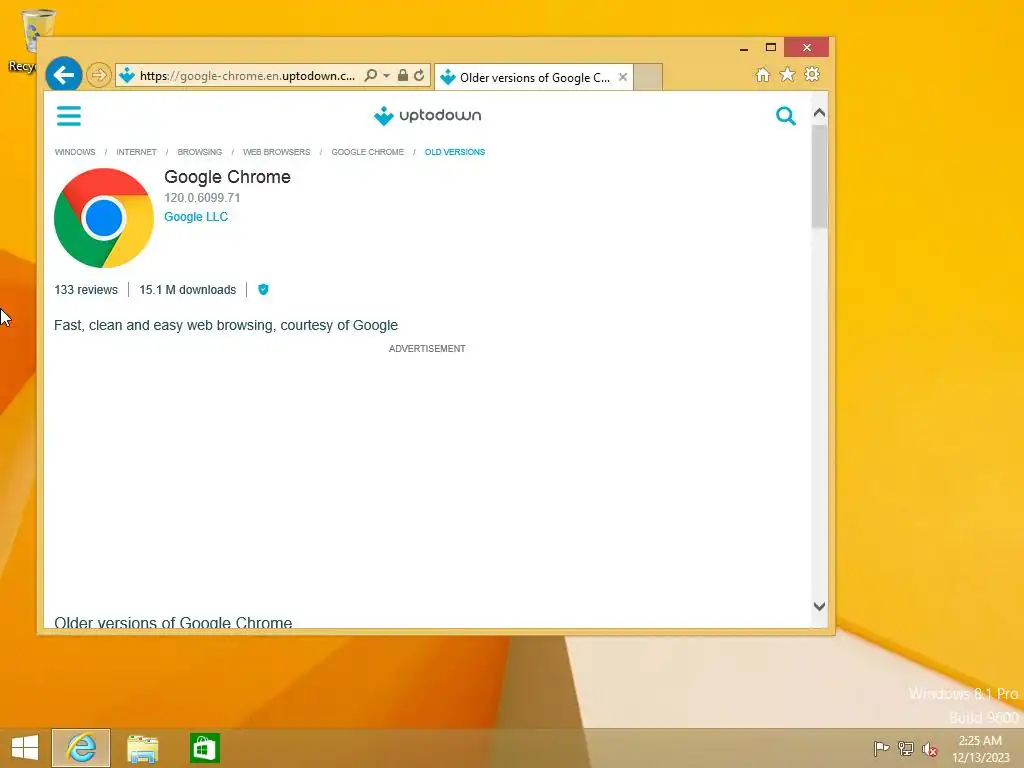Click version number 120.0.6099.71
Image resolution: width=1024 pixels, height=768 pixels.
[202, 198]
